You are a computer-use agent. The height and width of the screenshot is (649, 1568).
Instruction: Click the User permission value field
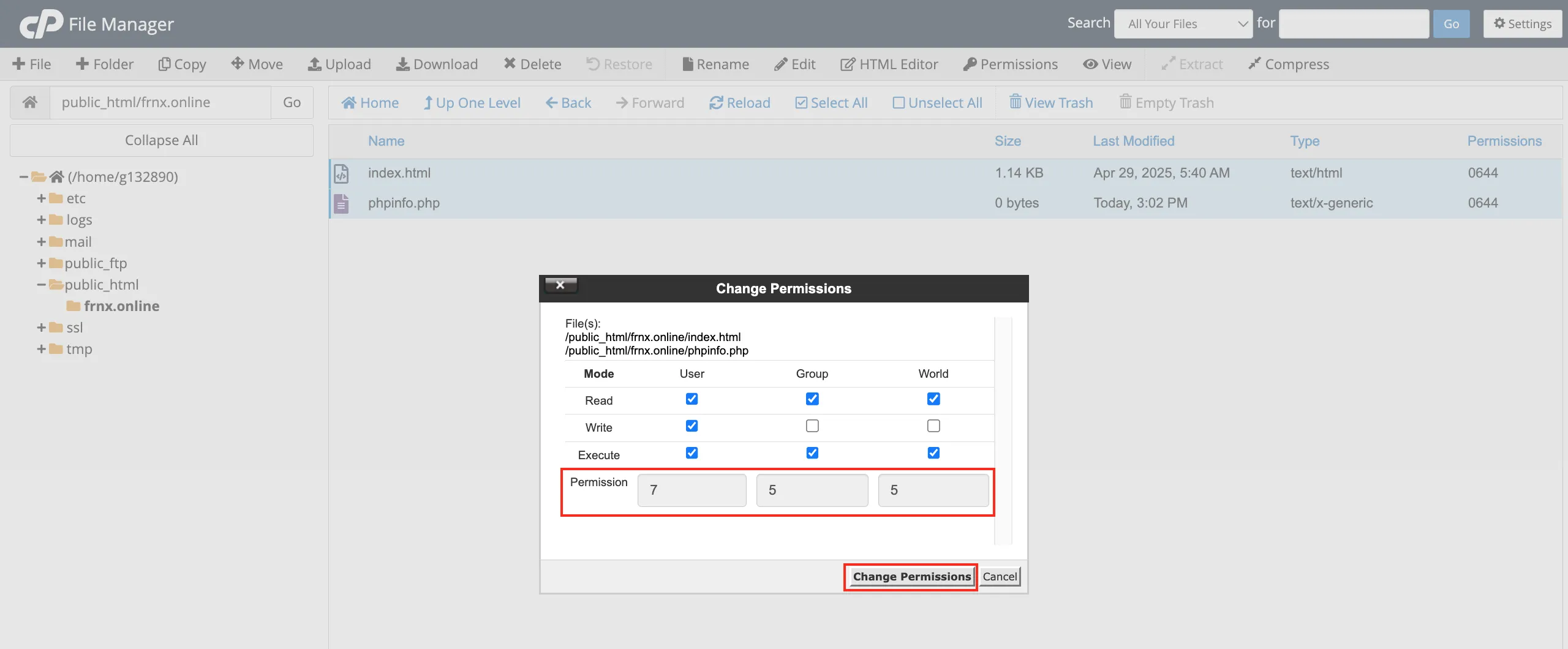[x=692, y=490]
